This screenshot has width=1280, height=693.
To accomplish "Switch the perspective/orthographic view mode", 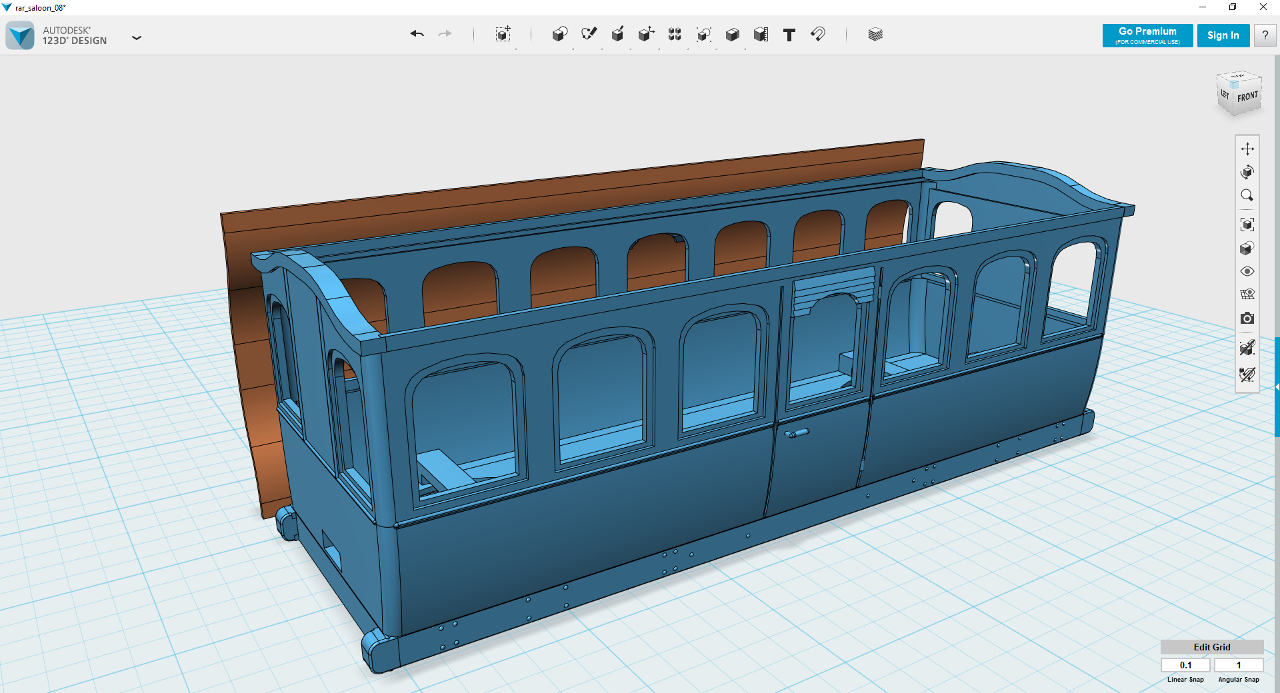I will pos(1247,249).
